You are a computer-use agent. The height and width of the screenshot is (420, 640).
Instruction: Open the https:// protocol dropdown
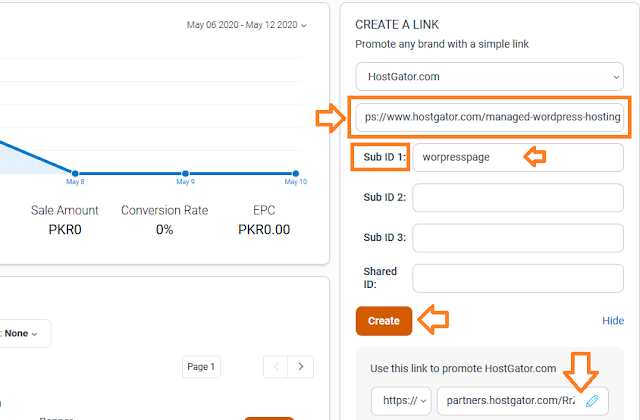click(x=401, y=401)
